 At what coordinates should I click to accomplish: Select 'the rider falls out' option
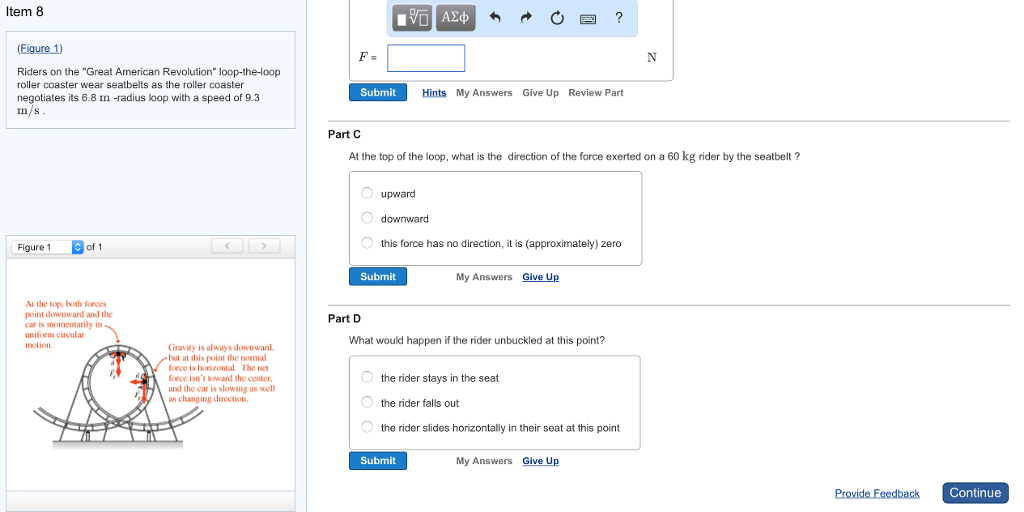(x=367, y=403)
